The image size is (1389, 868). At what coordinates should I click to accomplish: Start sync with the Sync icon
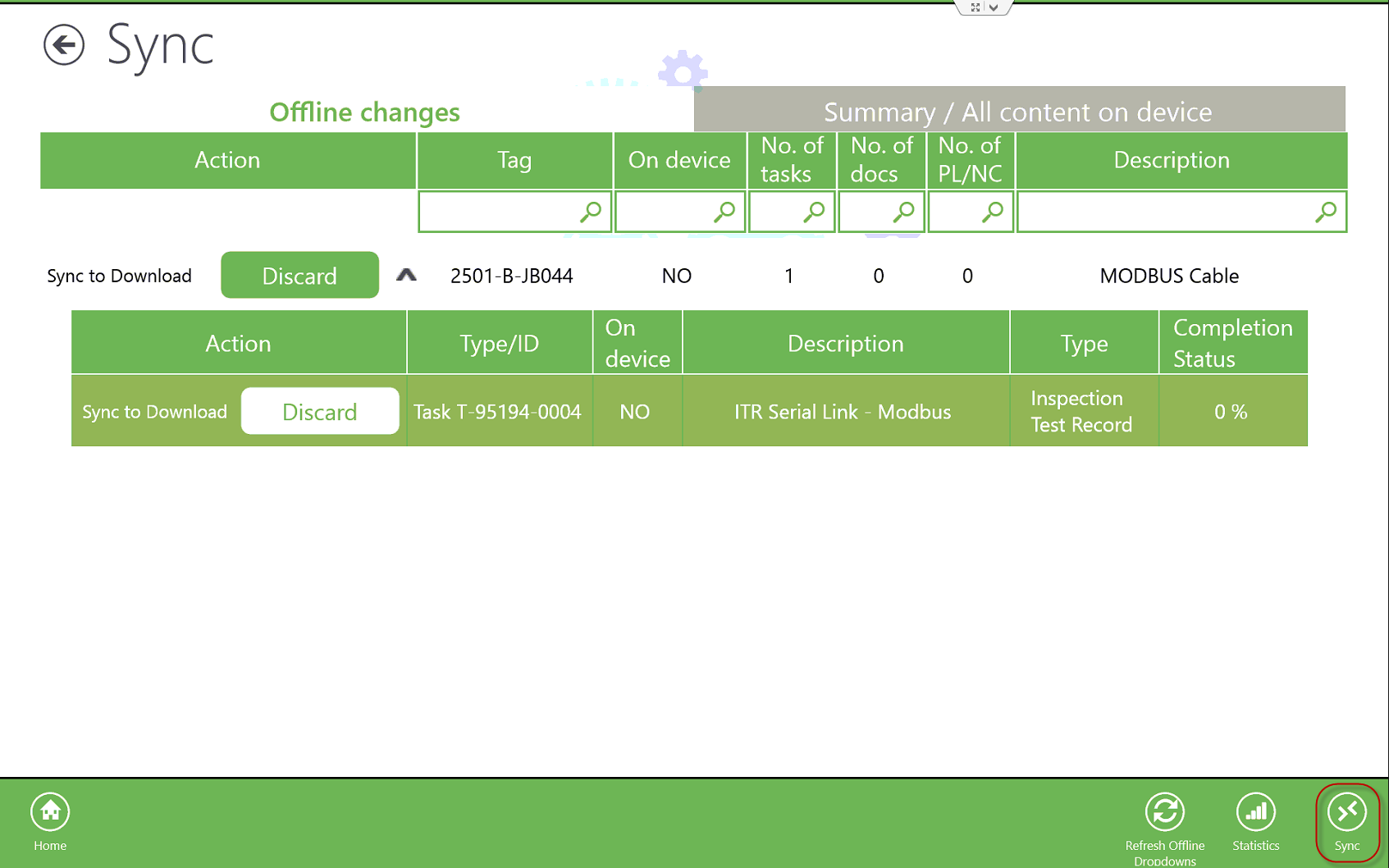1347,812
